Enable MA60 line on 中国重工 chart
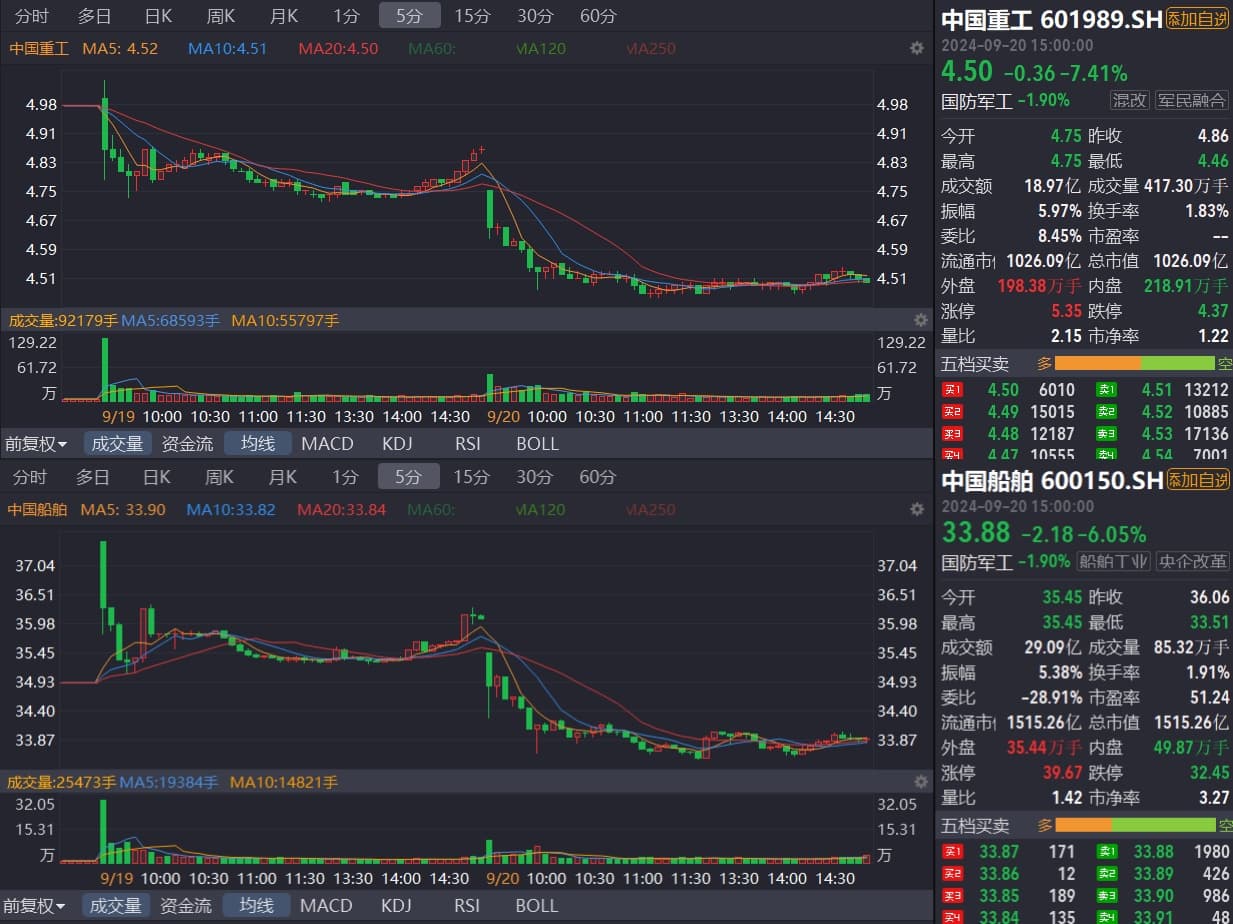The height and width of the screenshot is (924, 1233). point(432,48)
